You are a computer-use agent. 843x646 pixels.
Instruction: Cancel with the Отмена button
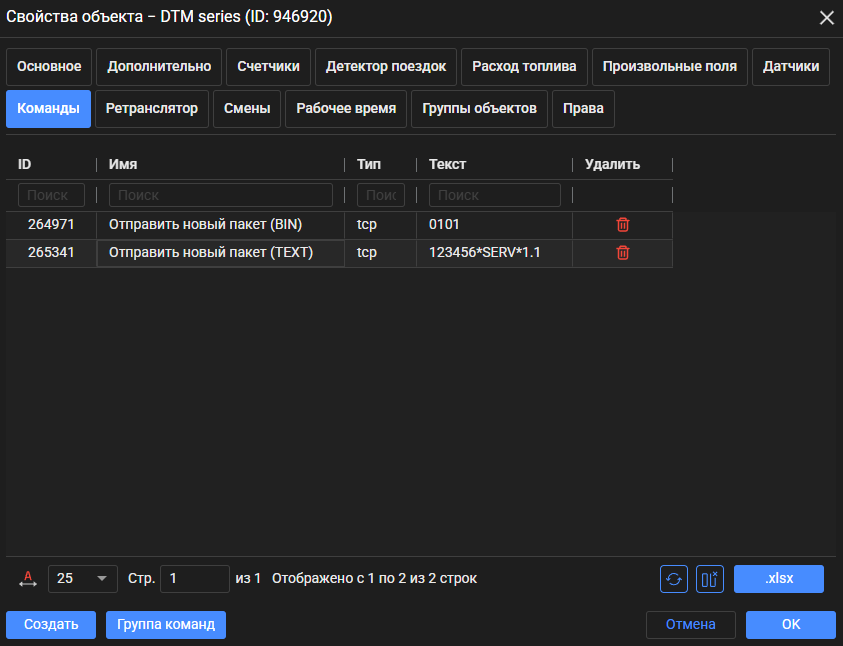point(690,625)
